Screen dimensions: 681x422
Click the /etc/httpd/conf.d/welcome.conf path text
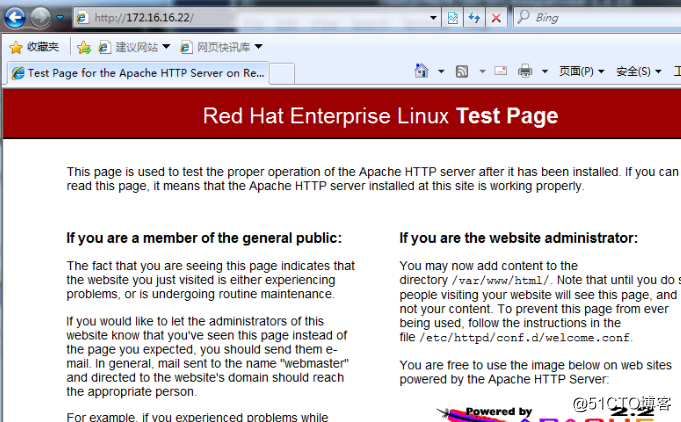coord(525,337)
